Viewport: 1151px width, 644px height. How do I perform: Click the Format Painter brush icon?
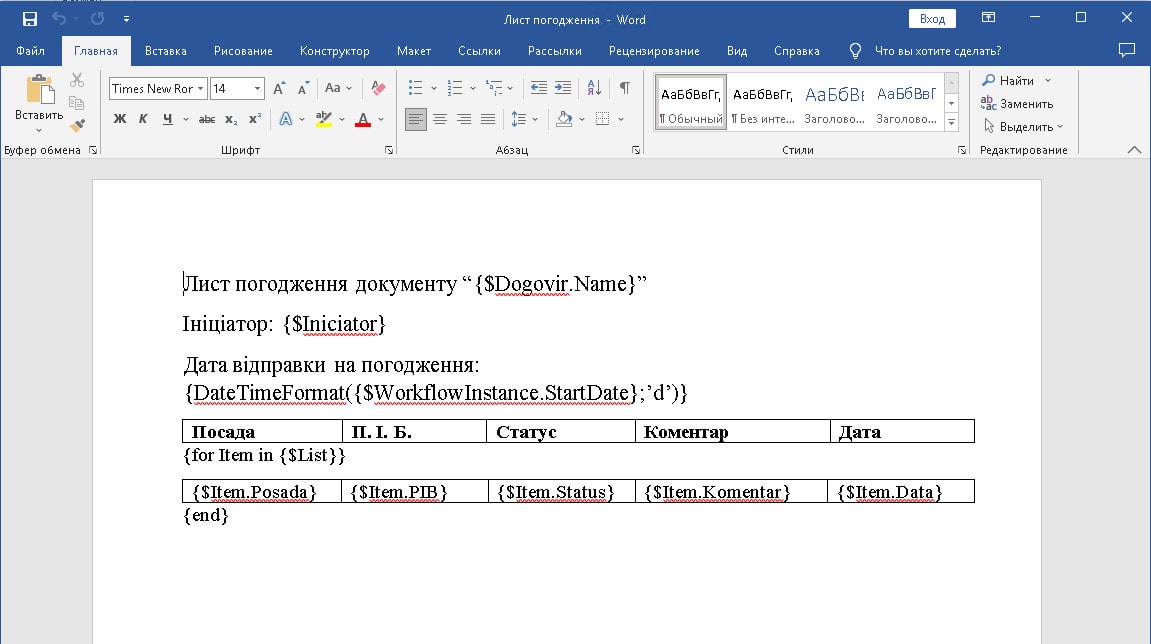coord(77,125)
